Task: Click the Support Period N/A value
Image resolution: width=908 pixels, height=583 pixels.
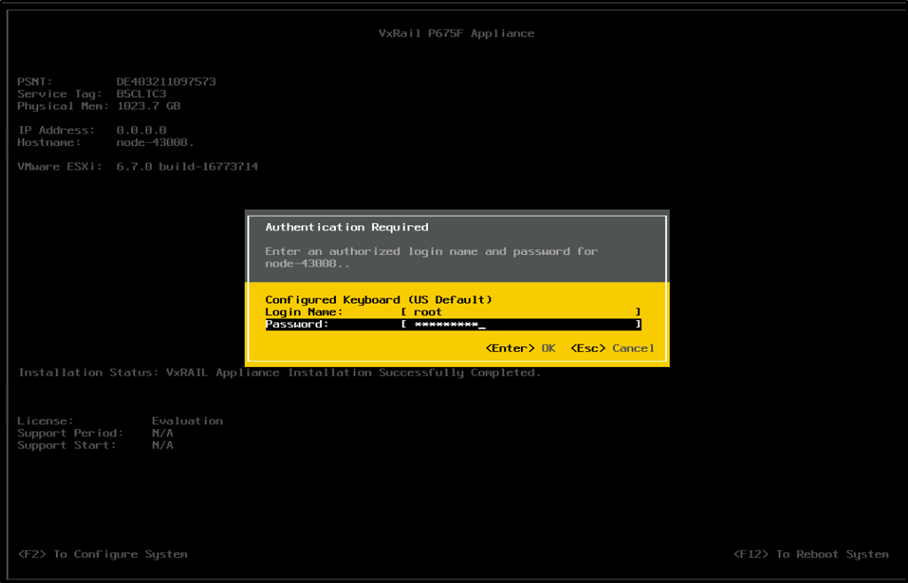Action: [x=163, y=433]
